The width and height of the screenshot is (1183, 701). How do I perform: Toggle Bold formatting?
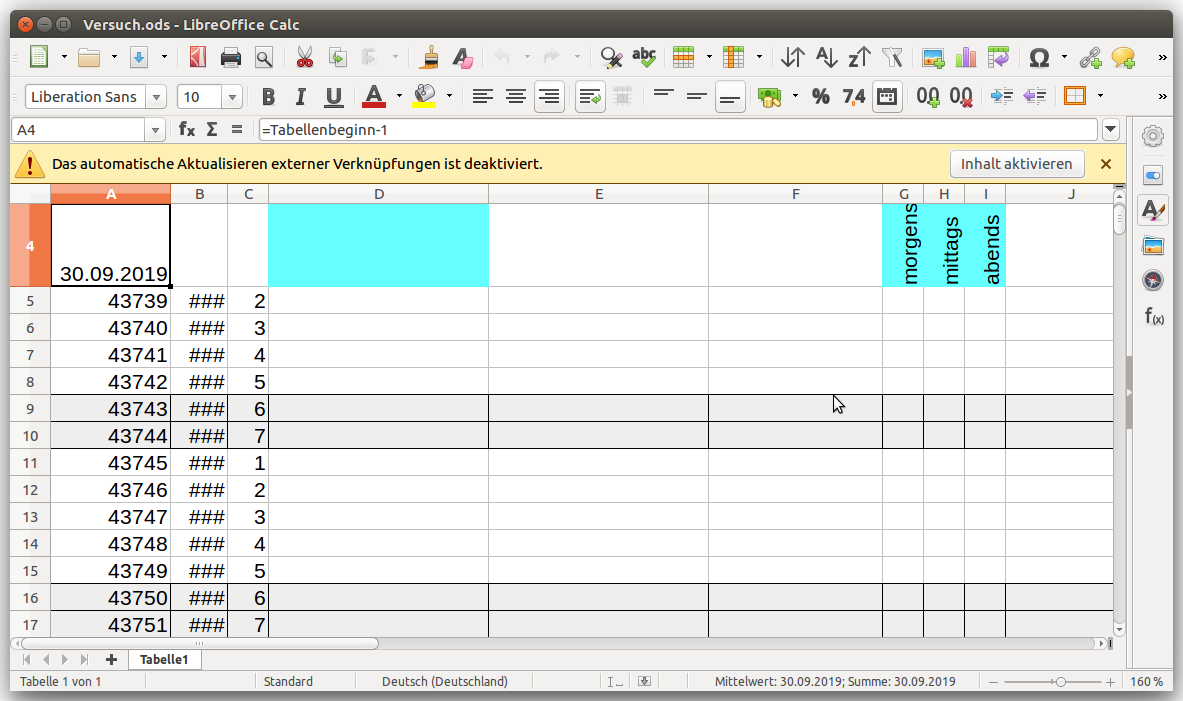point(268,97)
